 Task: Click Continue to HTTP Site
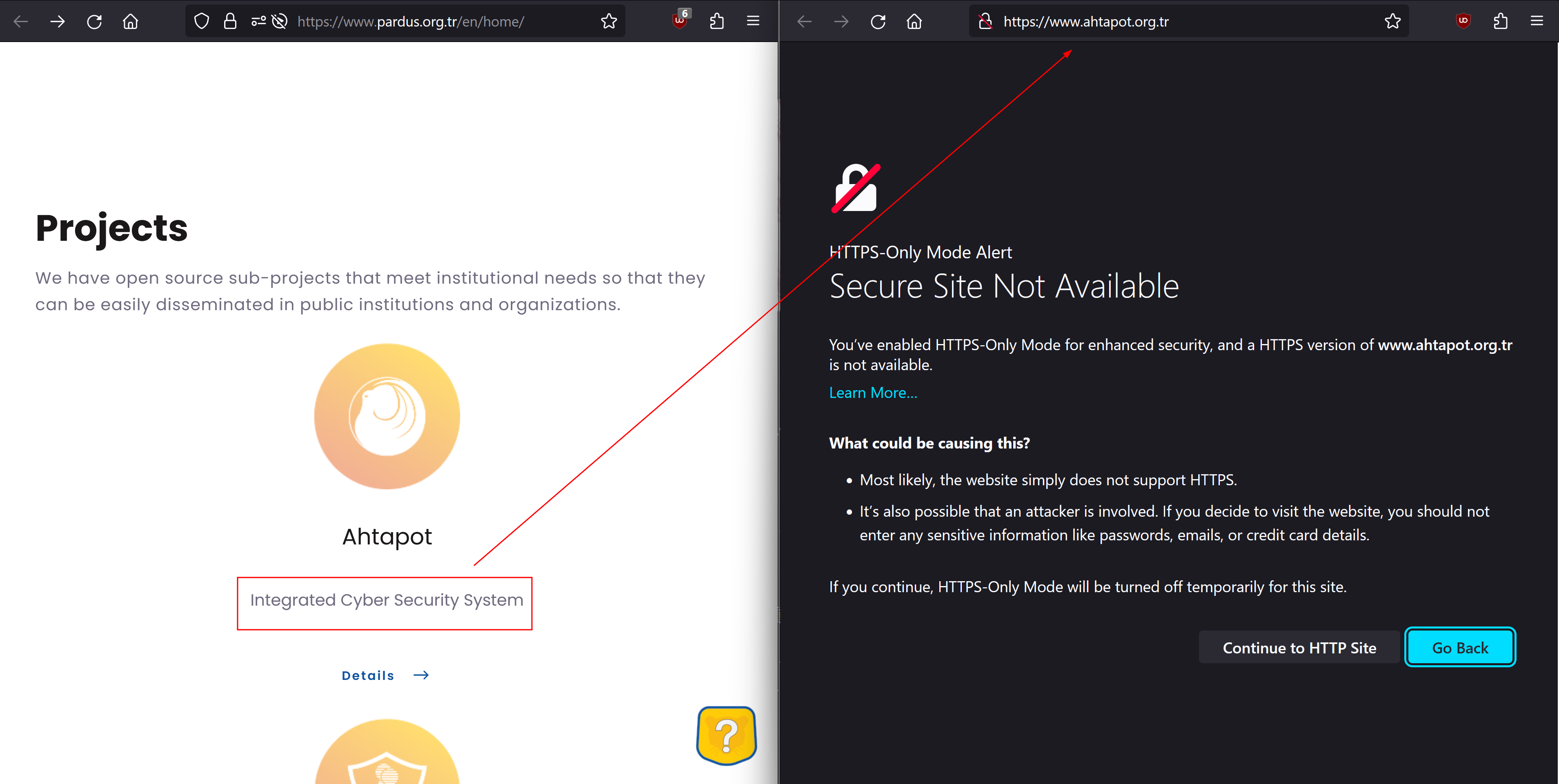pos(1299,647)
